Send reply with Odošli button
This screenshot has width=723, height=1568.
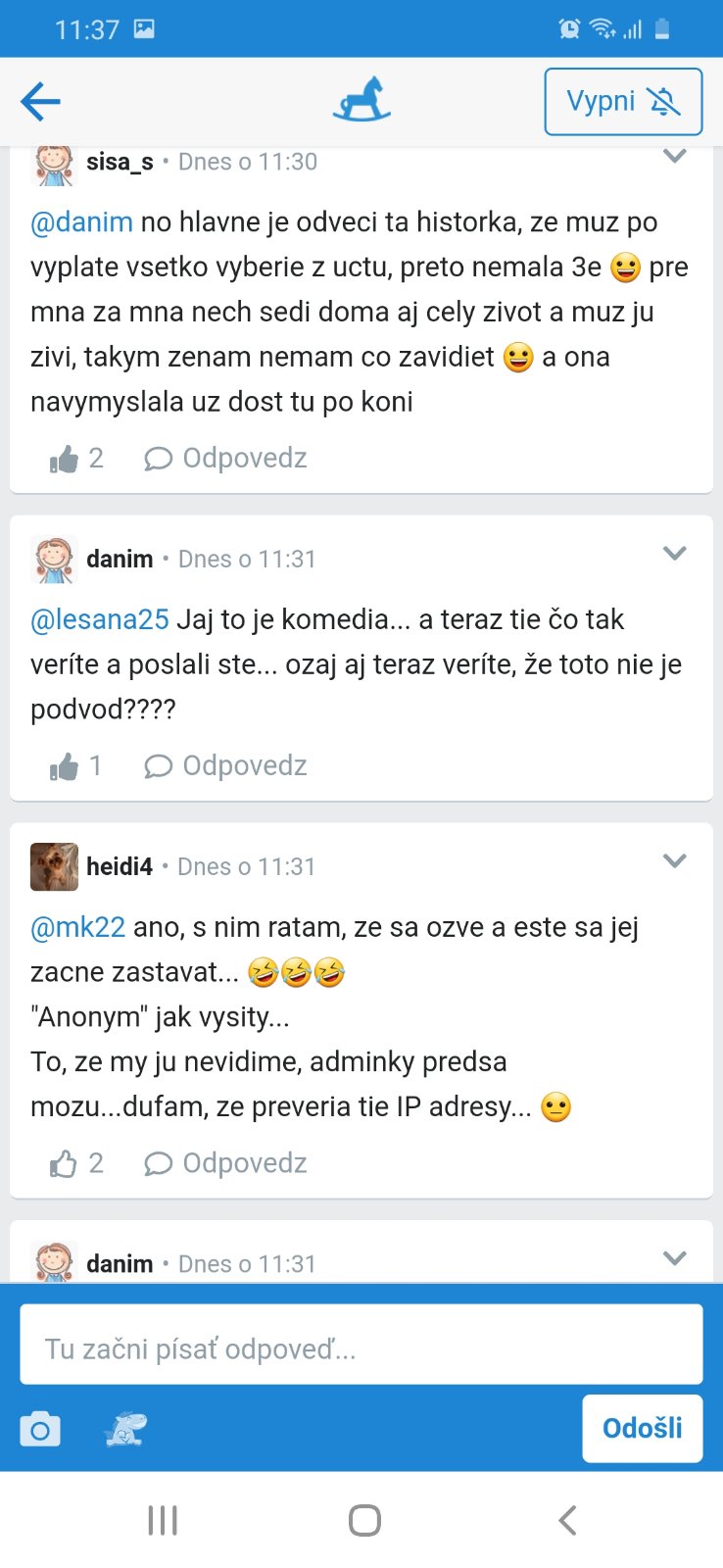[642, 1428]
